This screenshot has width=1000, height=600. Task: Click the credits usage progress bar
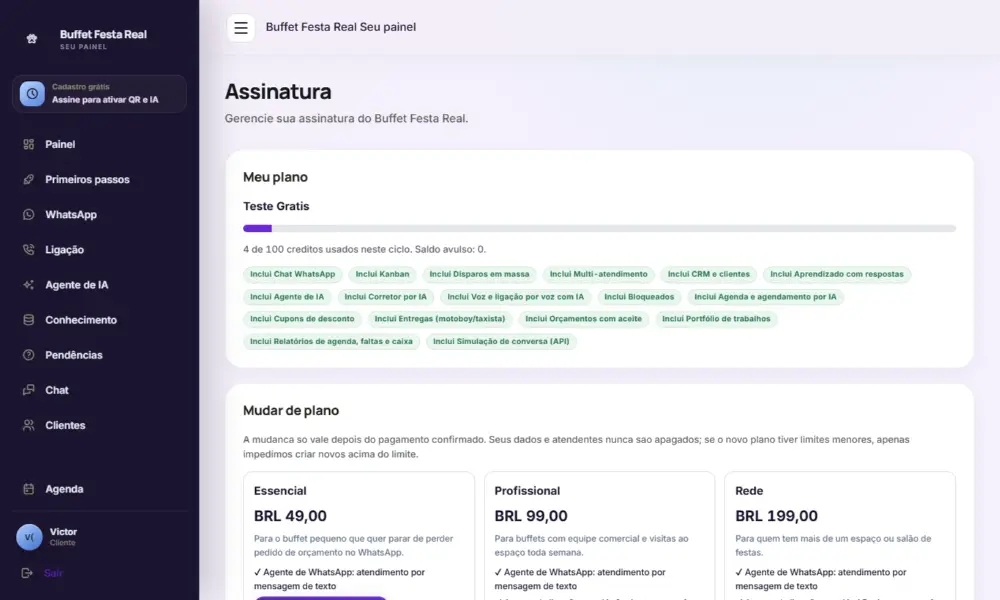coord(599,228)
